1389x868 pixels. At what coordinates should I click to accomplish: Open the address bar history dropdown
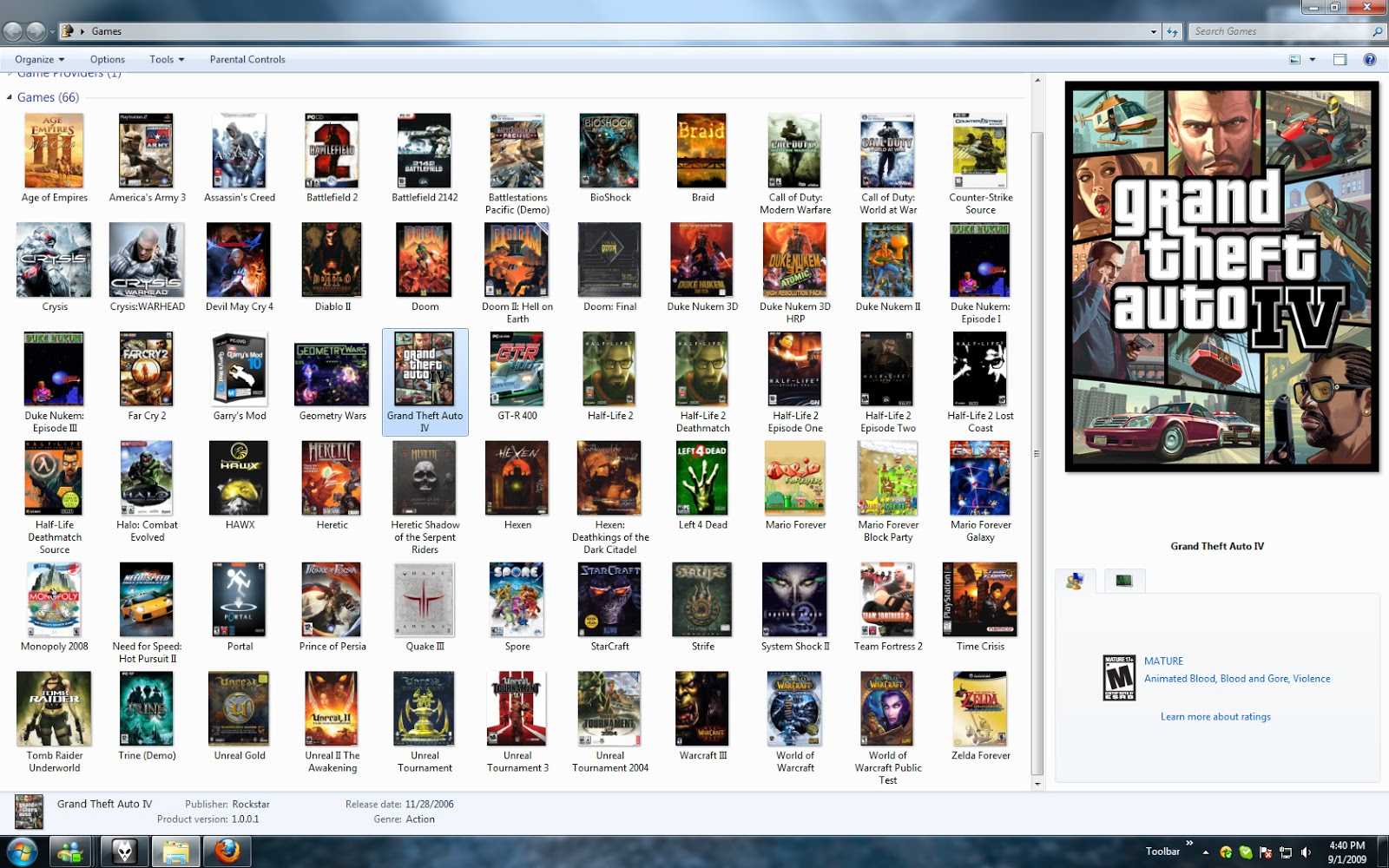(x=1153, y=31)
